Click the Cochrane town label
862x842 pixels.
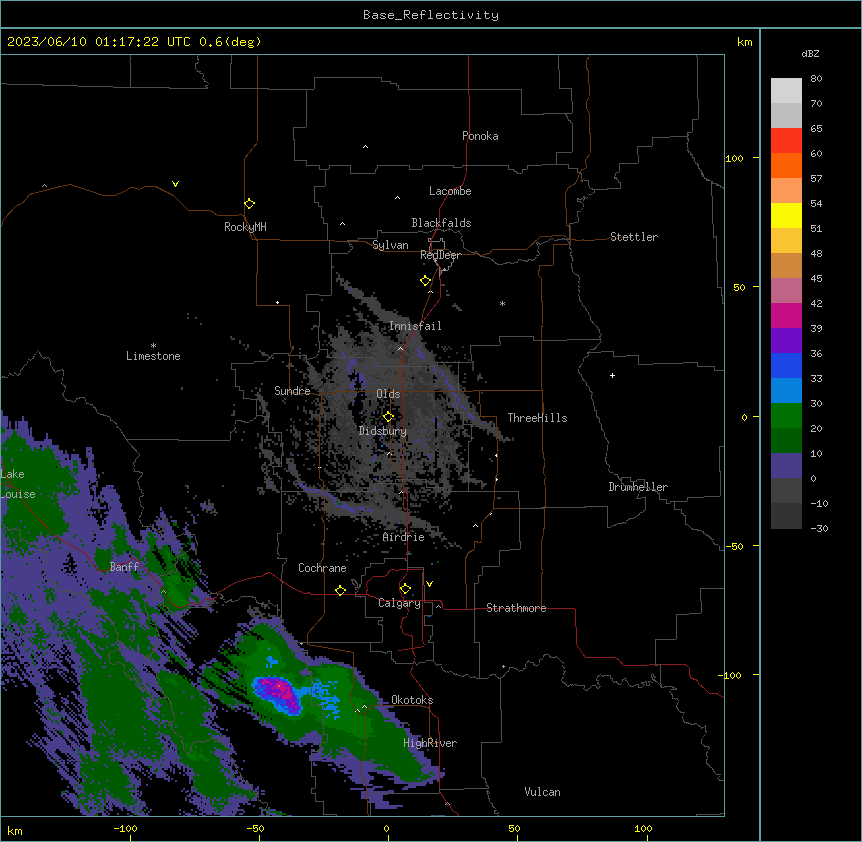pos(322,568)
